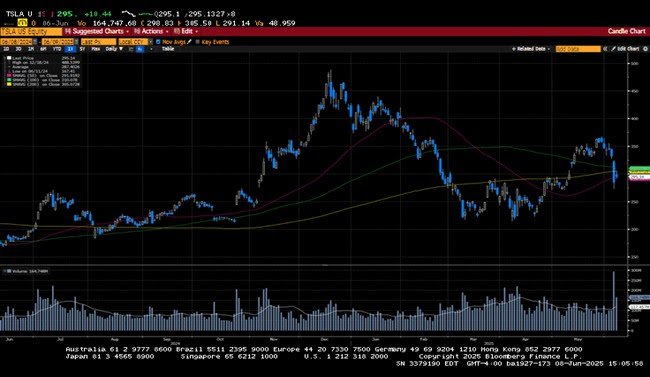Select the 1D time range
This screenshot has width=650, height=377.
pos(6,49)
